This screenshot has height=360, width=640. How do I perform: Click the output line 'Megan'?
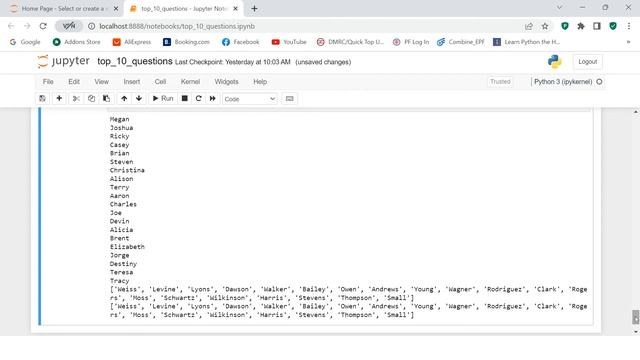[120, 119]
